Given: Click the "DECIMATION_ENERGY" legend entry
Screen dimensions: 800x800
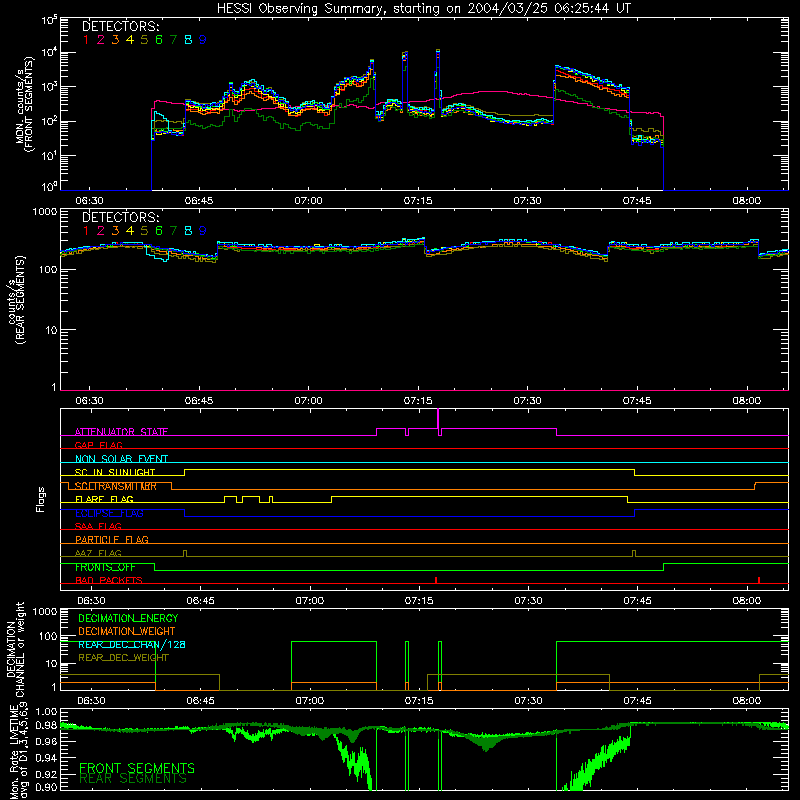Looking at the screenshot, I should tap(128, 618).
